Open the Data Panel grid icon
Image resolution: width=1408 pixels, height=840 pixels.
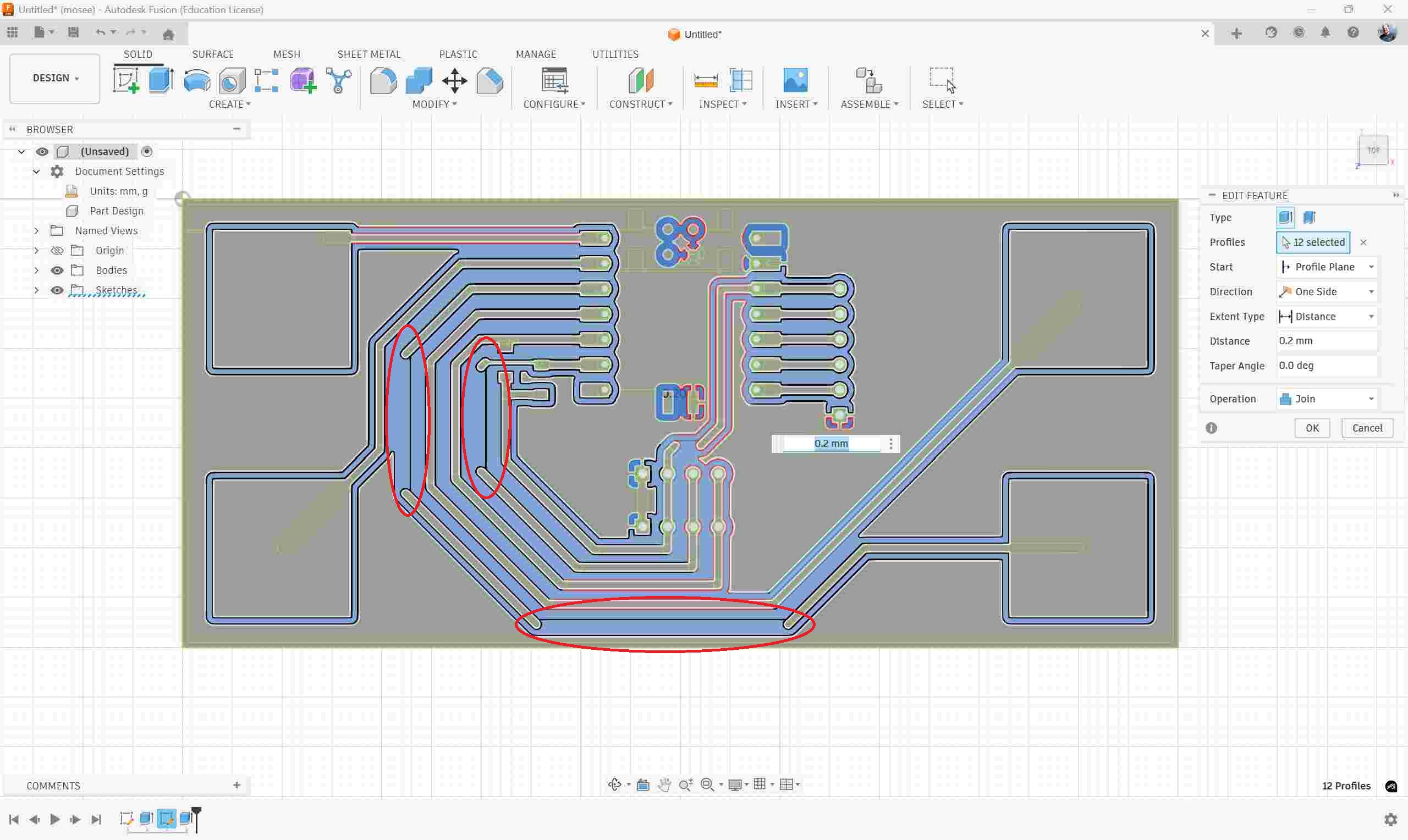13,32
